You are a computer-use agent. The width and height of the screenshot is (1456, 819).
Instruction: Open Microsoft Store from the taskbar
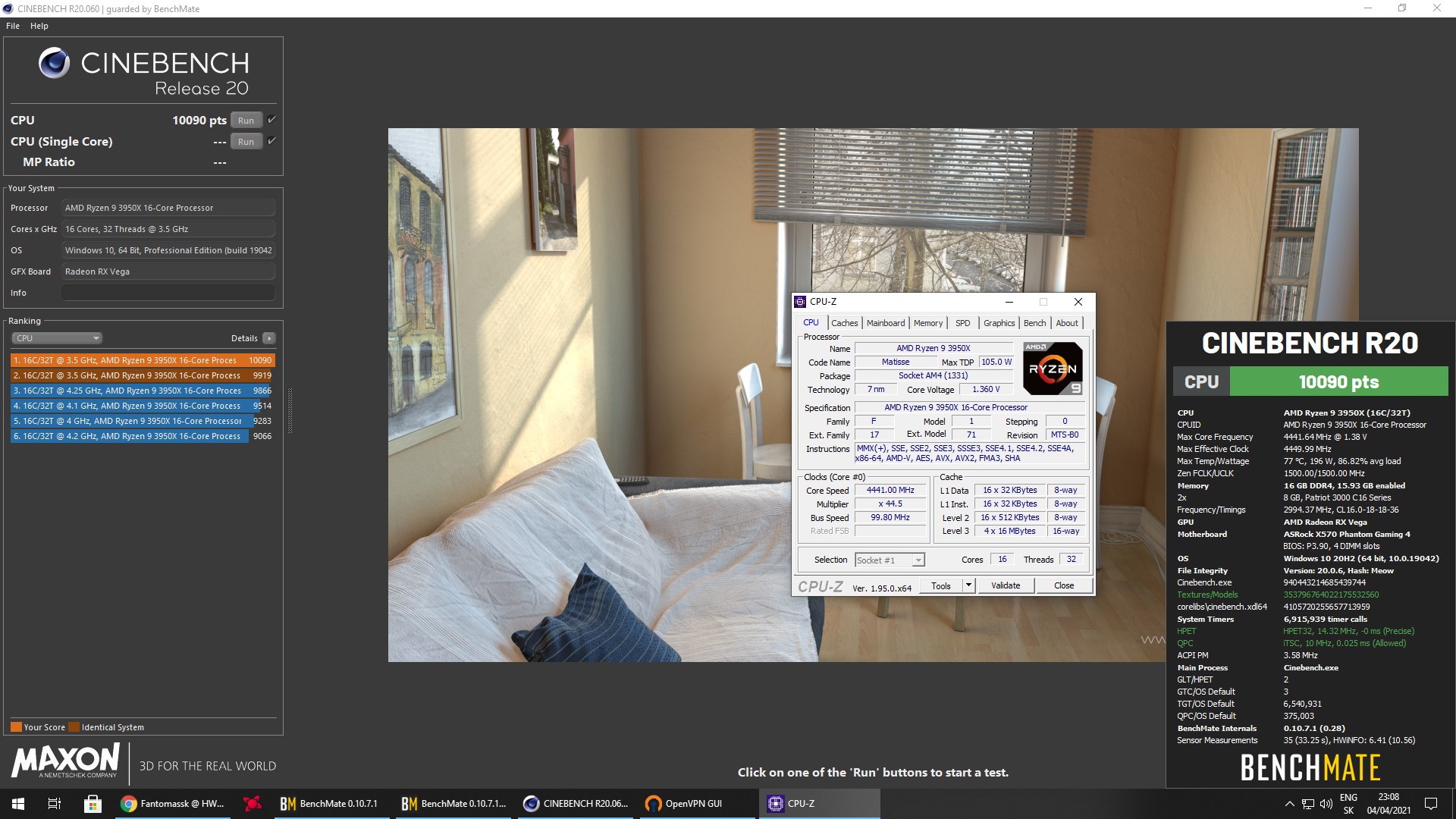(93, 804)
